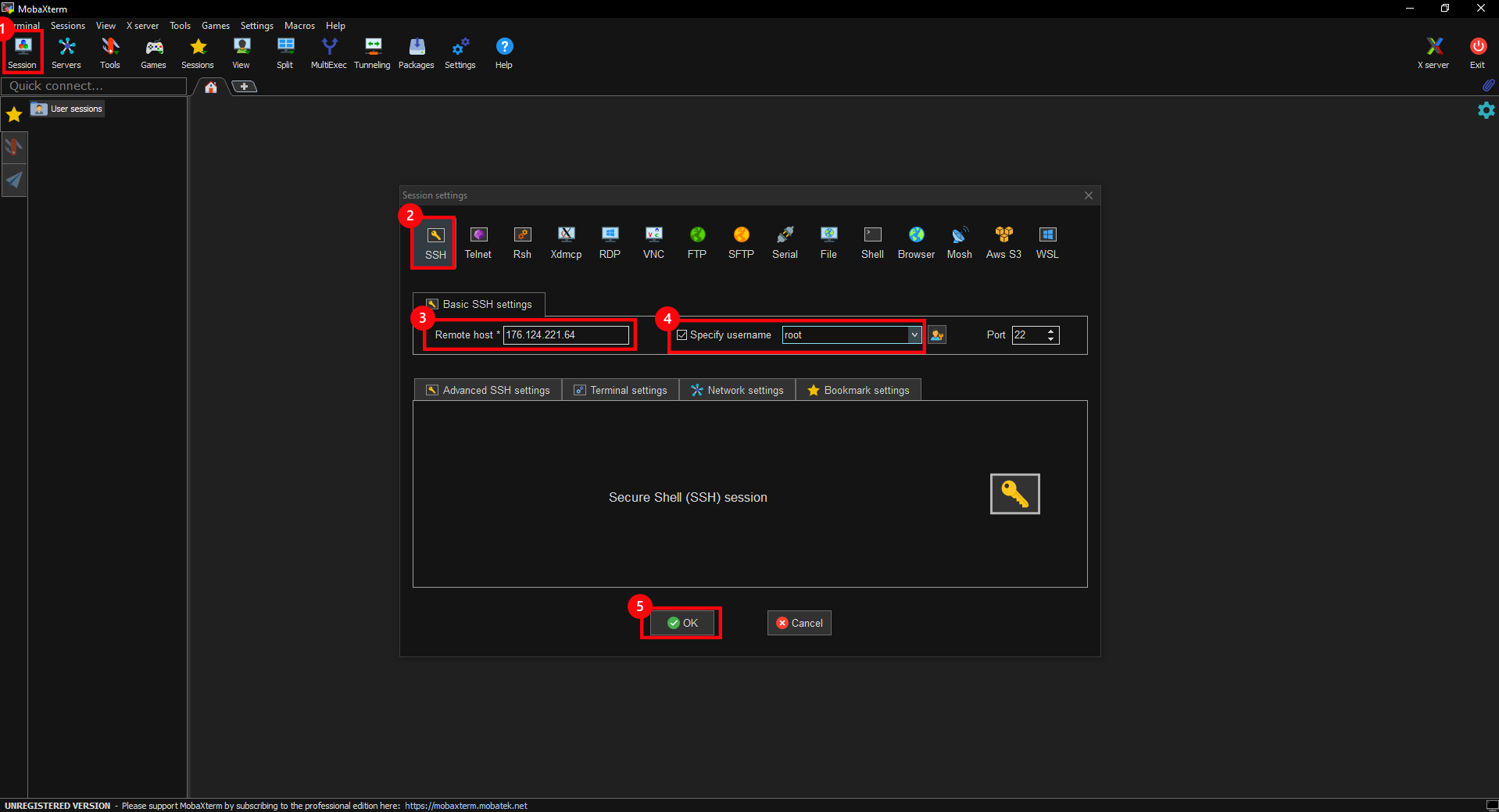Switch to Advanced SSH settings tab
Image resolution: width=1499 pixels, height=812 pixels.
[488, 390]
